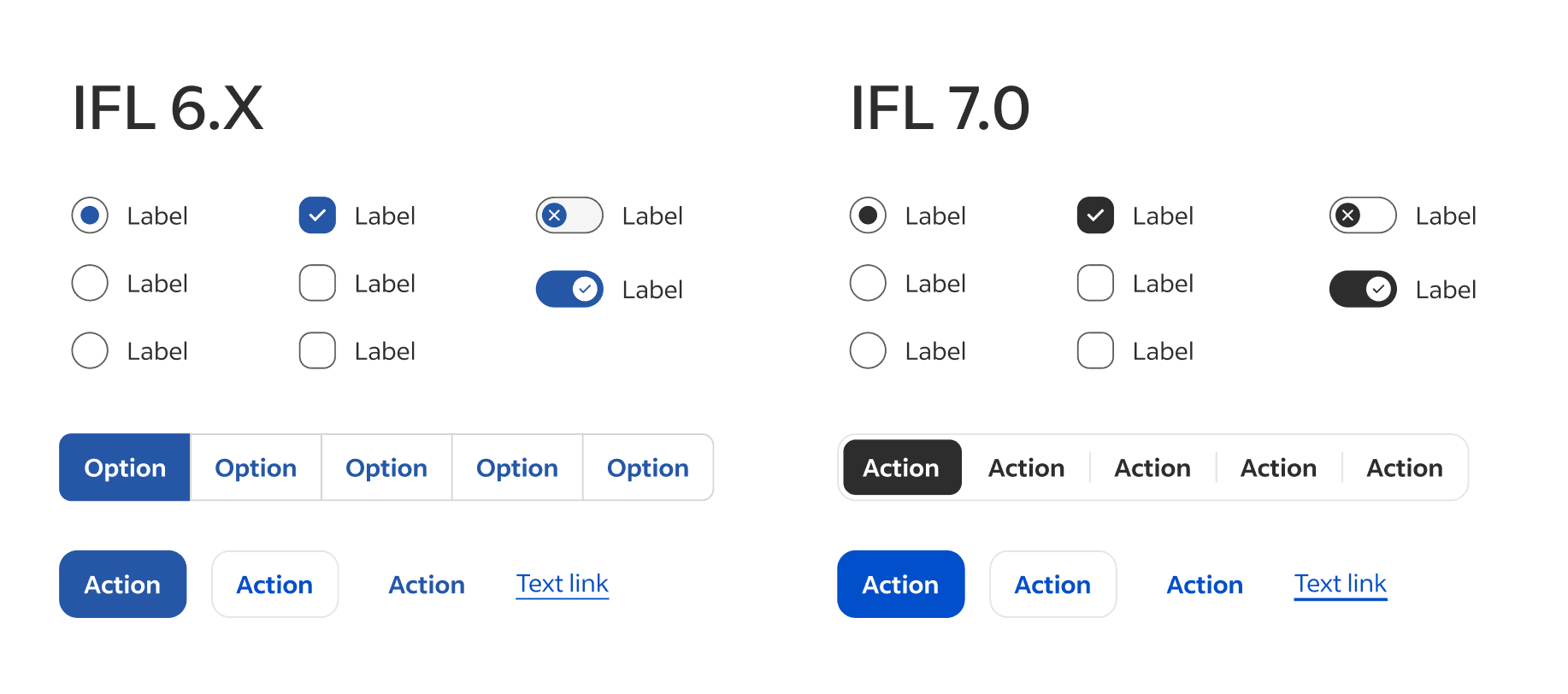
Task: Click the borderless Action button in IFL 6.X
Action: 427,585
